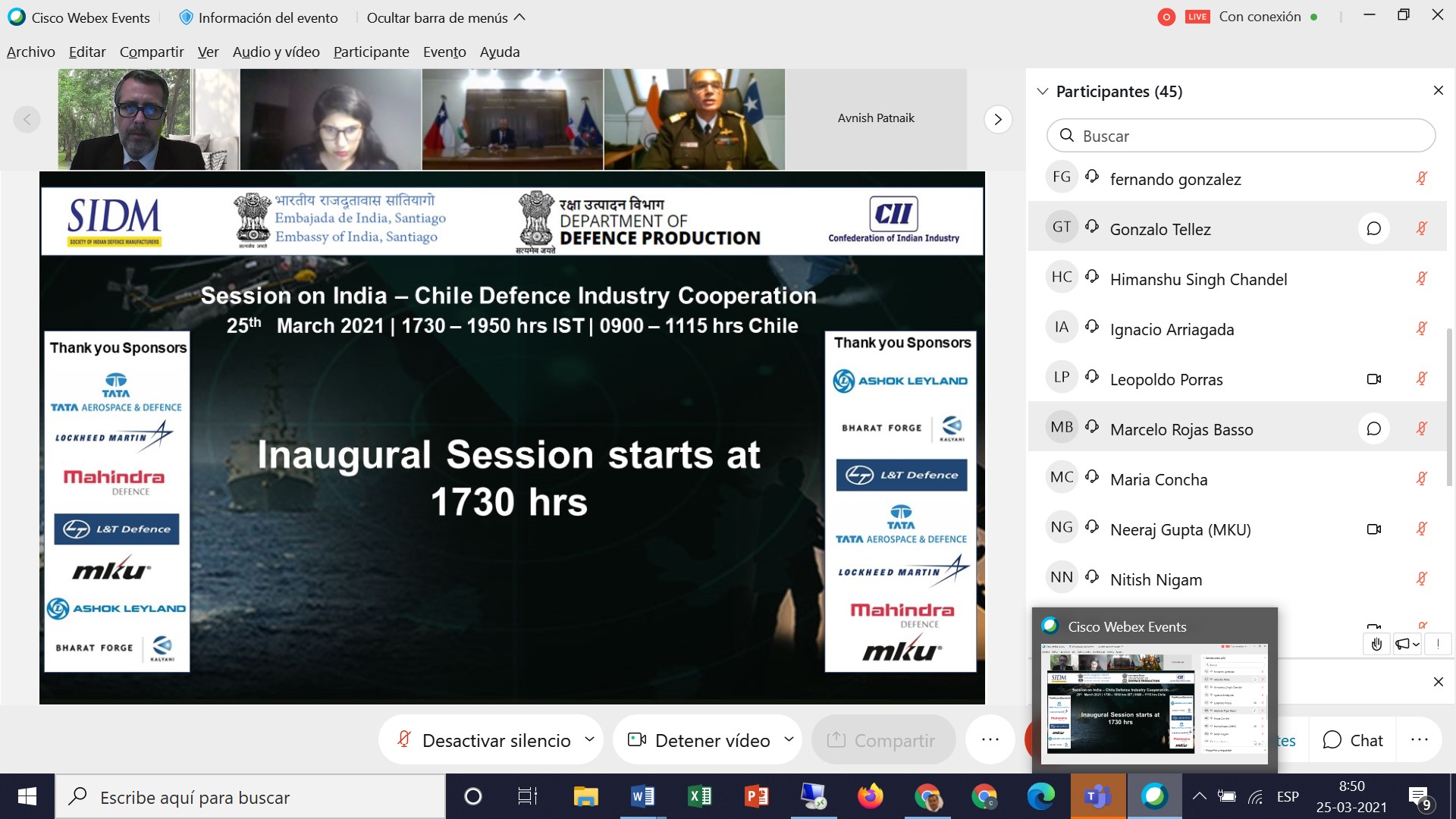Open the more options ellipsis in control bar
This screenshot has height=819, width=1456.
(x=990, y=739)
